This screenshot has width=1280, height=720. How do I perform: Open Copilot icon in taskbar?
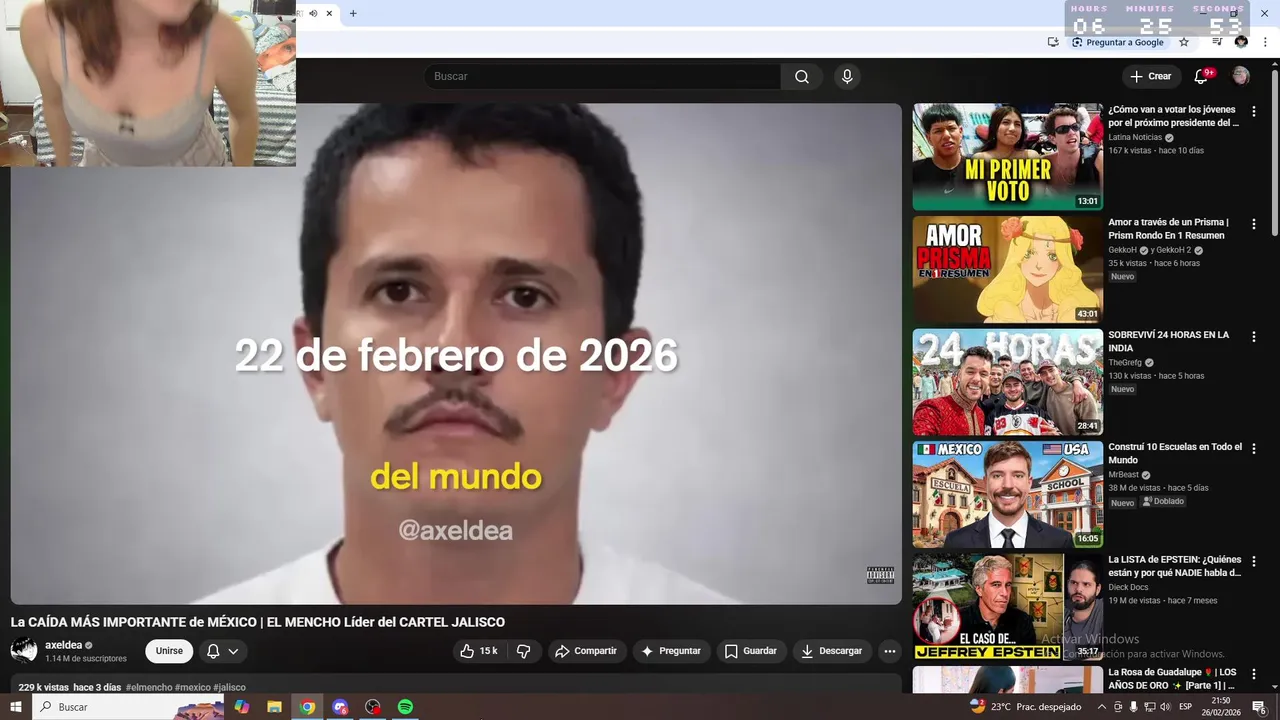pos(241,707)
